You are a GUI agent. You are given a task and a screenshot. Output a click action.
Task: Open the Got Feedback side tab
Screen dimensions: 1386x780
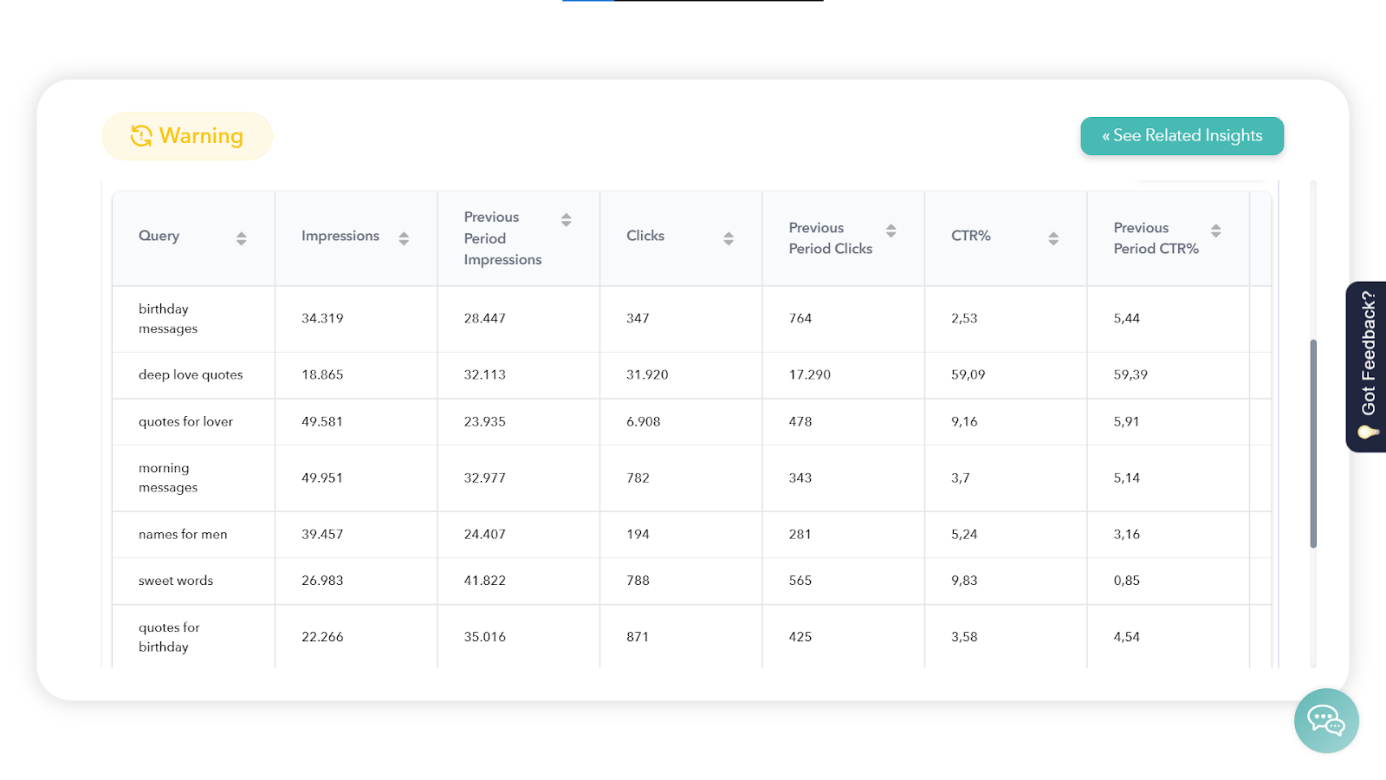coord(1366,367)
